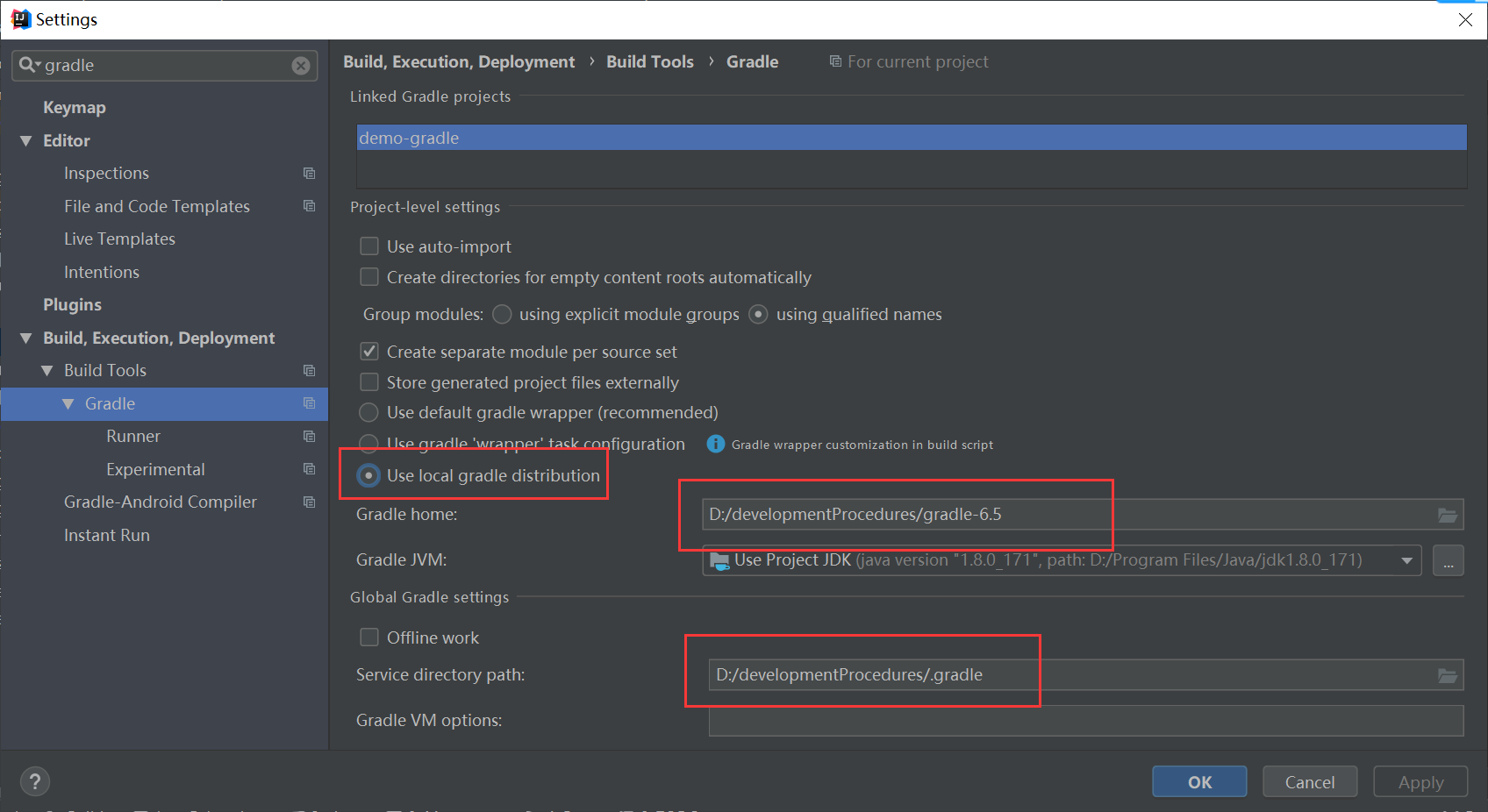Viewport: 1488px width, 812px height.
Task: Select Experimental under Gradle
Action: (x=155, y=469)
